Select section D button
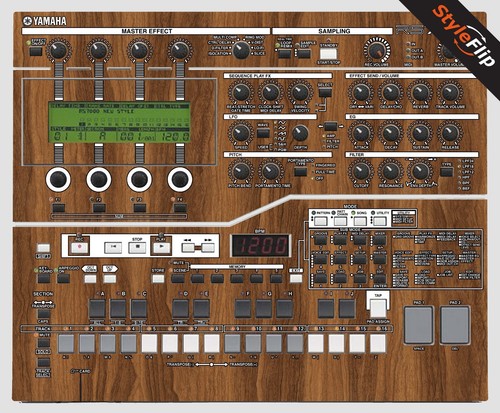 (x=181, y=308)
